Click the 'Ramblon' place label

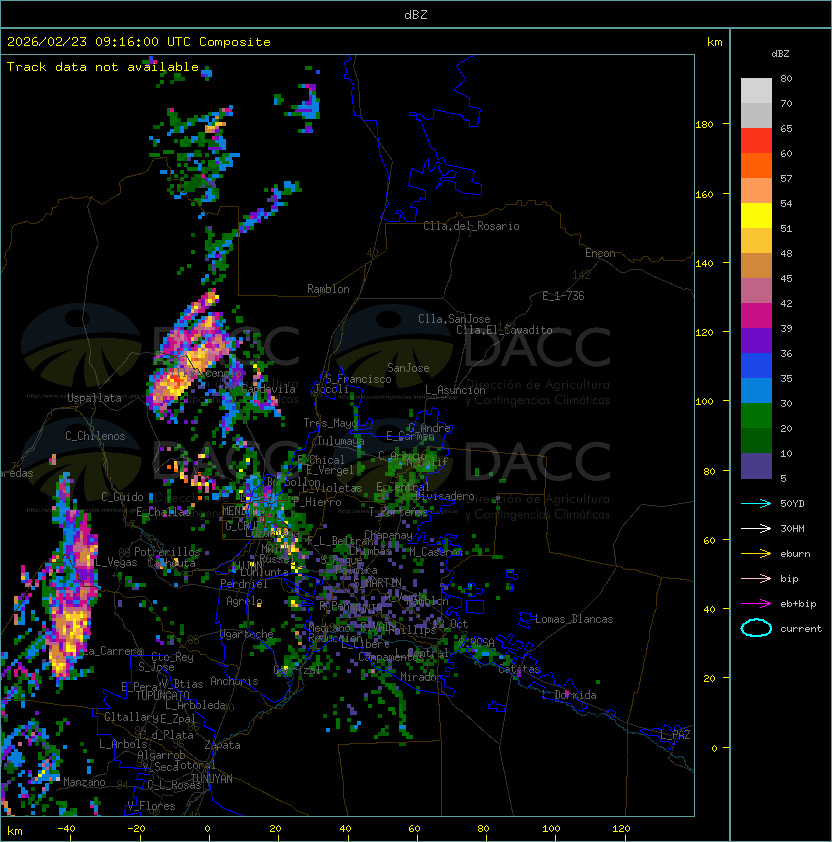pyautogui.click(x=328, y=289)
